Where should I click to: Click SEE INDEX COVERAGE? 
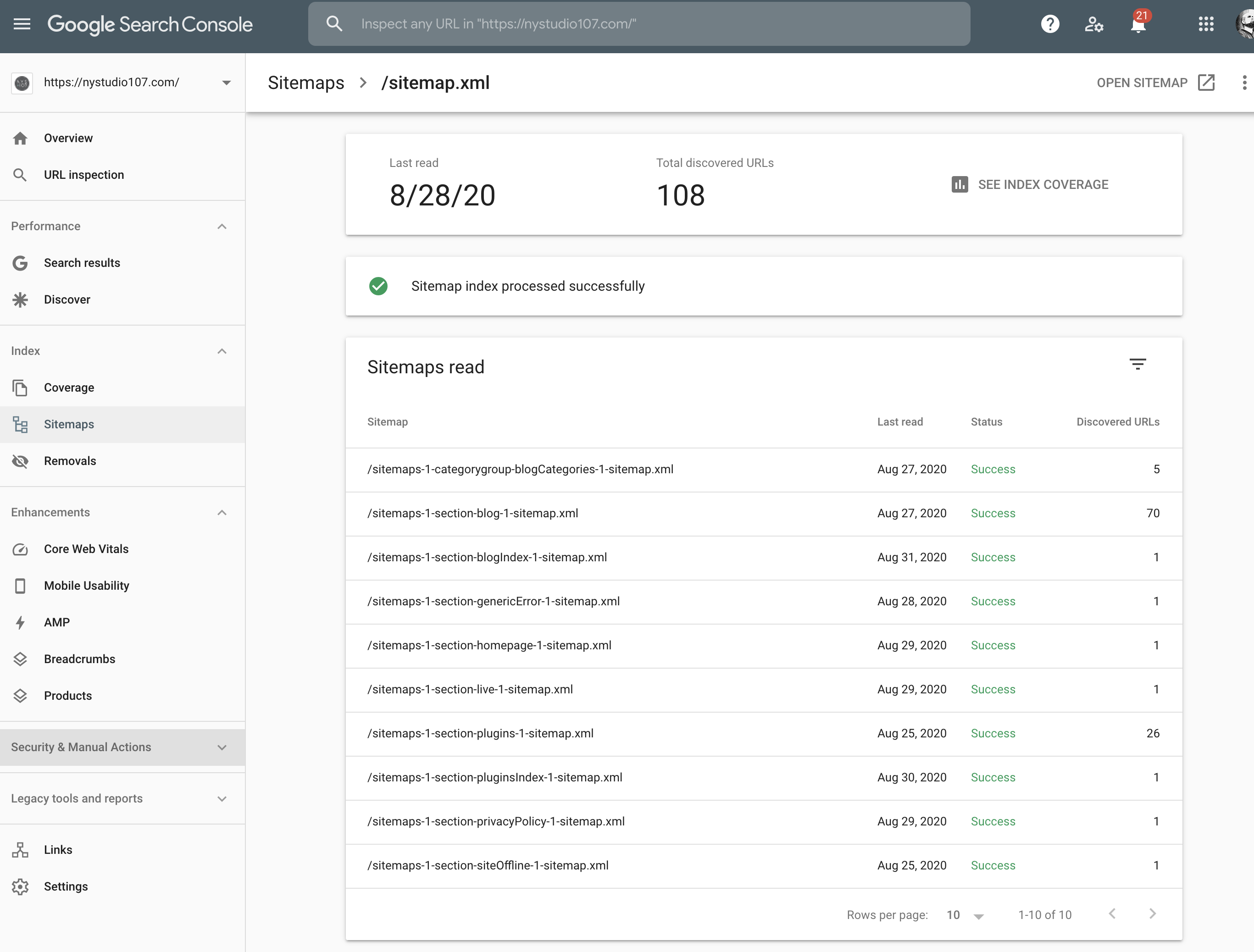[1043, 184]
